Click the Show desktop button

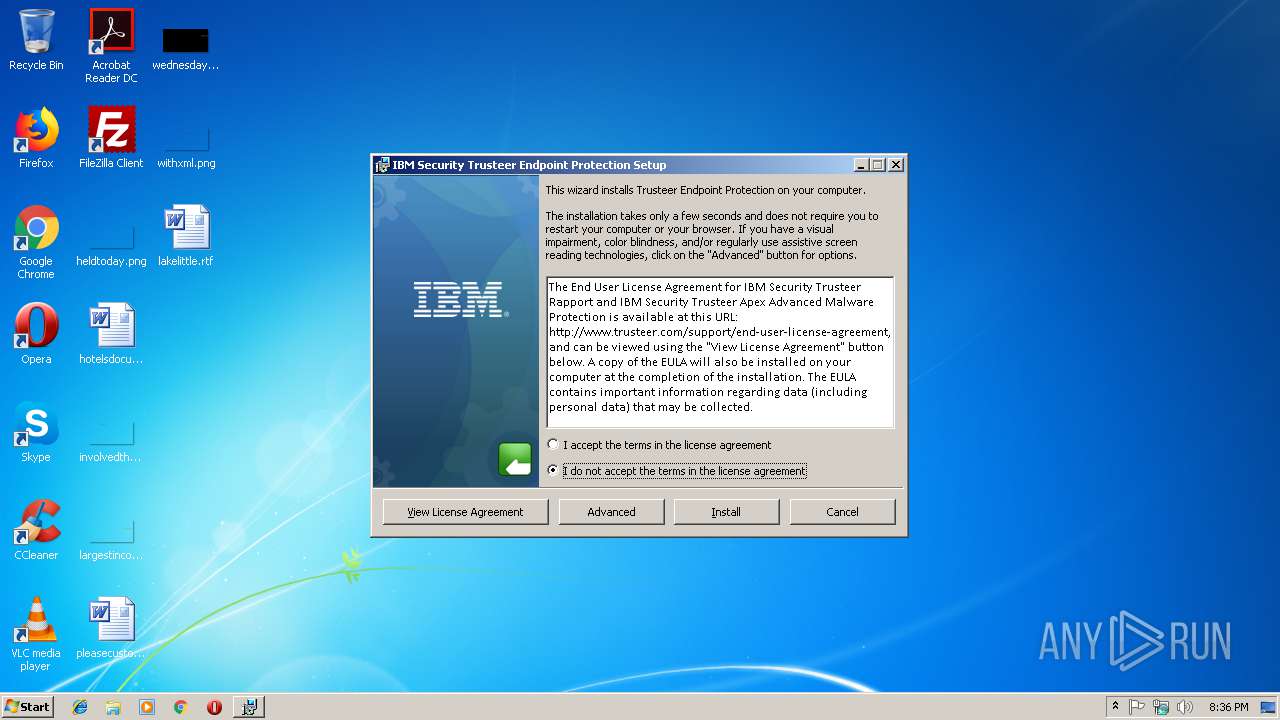(x=1269, y=707)
